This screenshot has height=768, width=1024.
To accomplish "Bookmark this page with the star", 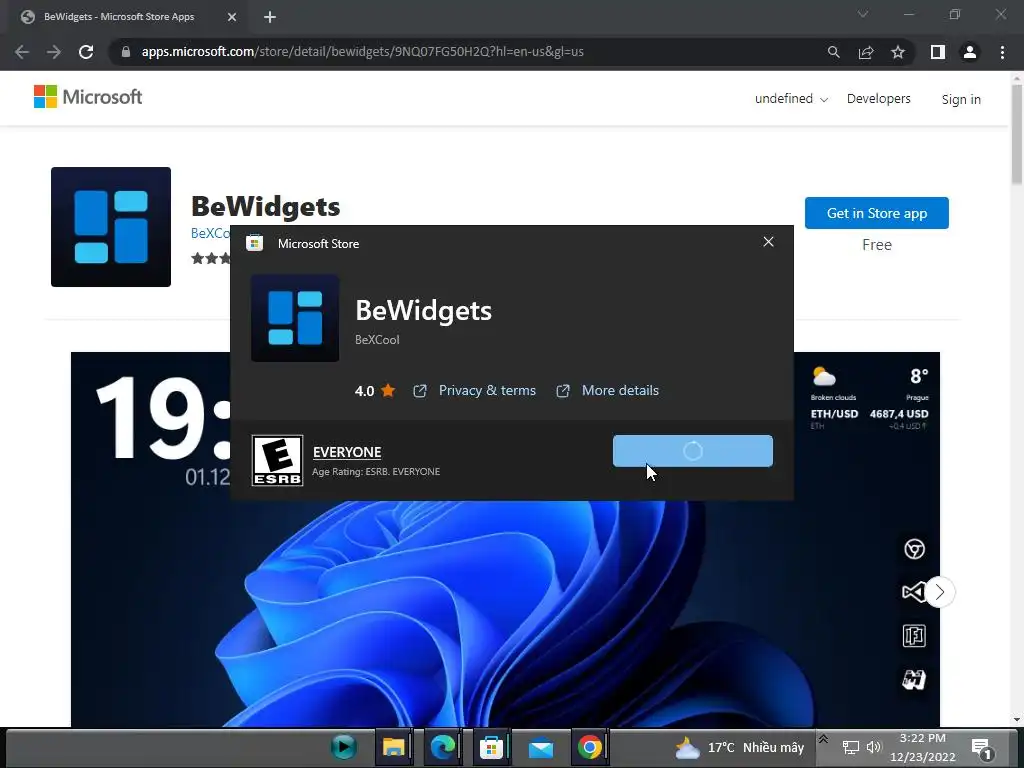I will point(898,52).
